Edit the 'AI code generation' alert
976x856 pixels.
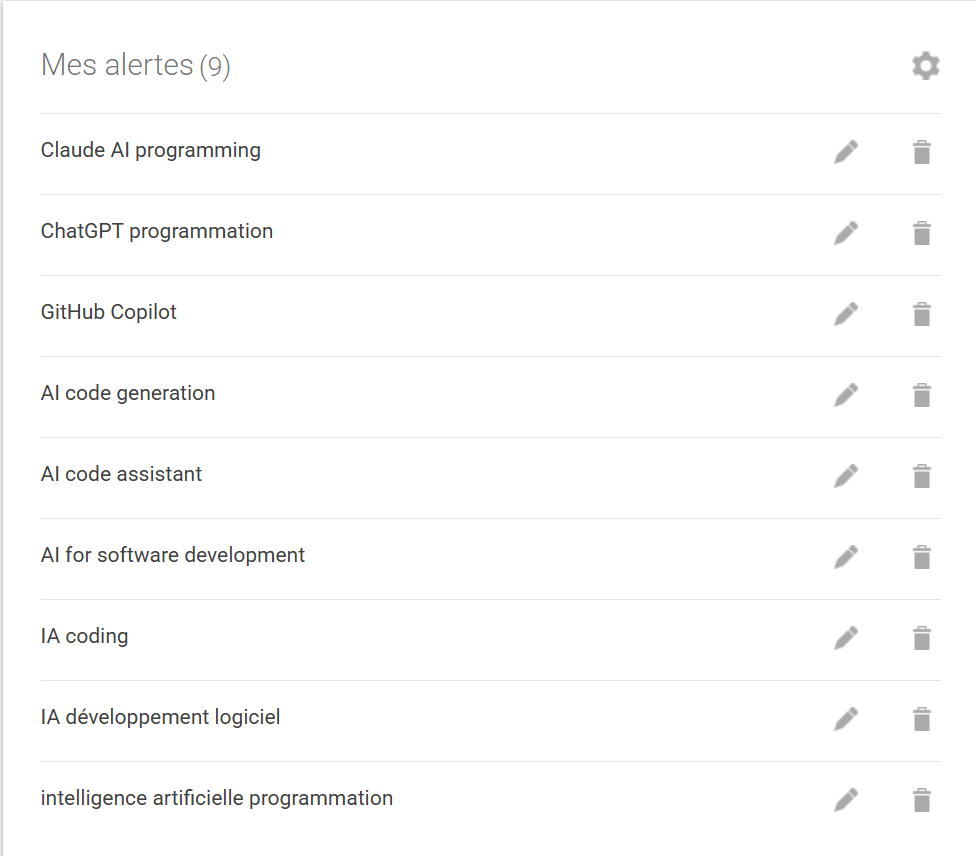point(846,393)
